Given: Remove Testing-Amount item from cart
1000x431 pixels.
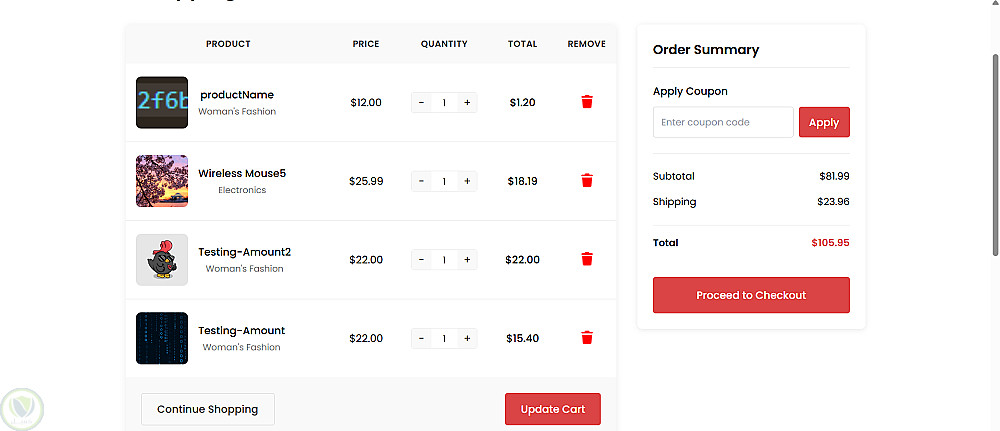Looking at the screenshot, I should pos(587,338).
